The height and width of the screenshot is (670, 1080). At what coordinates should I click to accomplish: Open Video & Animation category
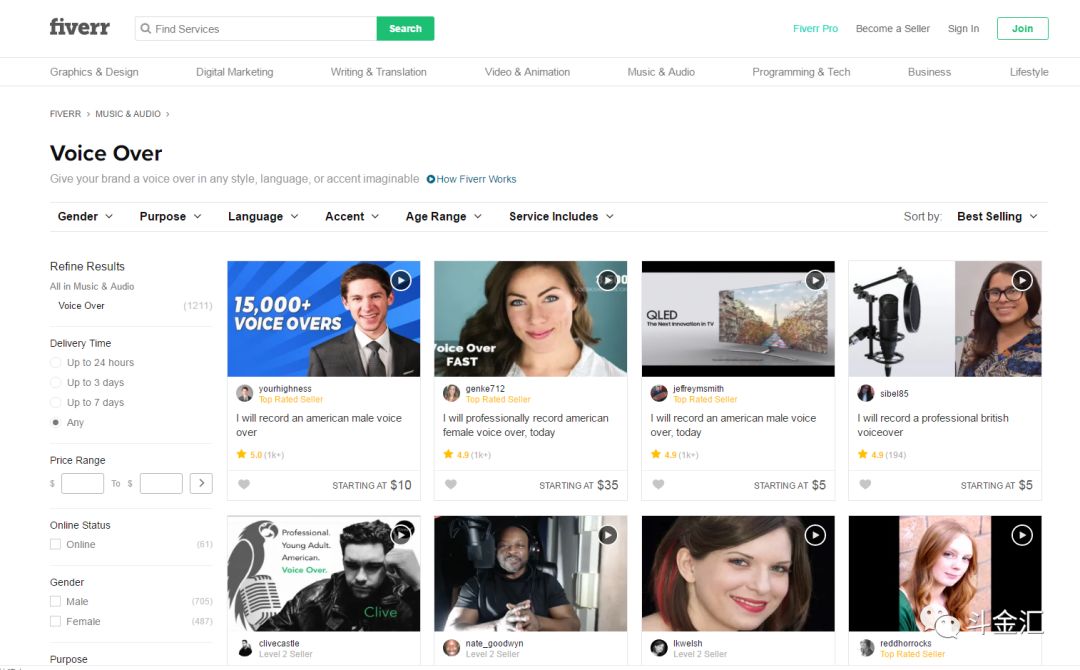tap(527, 72)
